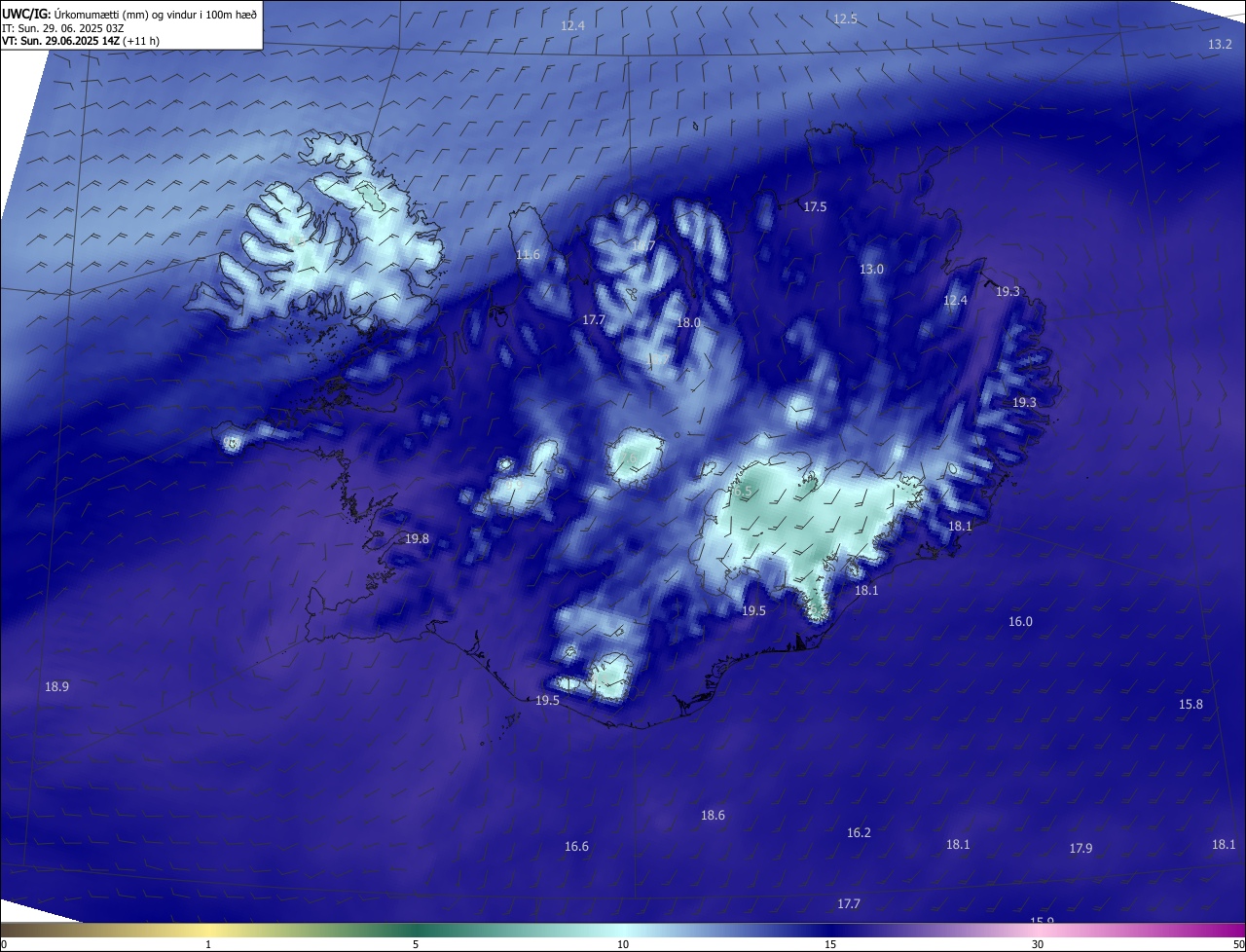Click the color scale tick labeled 1
The width and height of the screenshot is (1246, 952).
(x=208, y=944)
